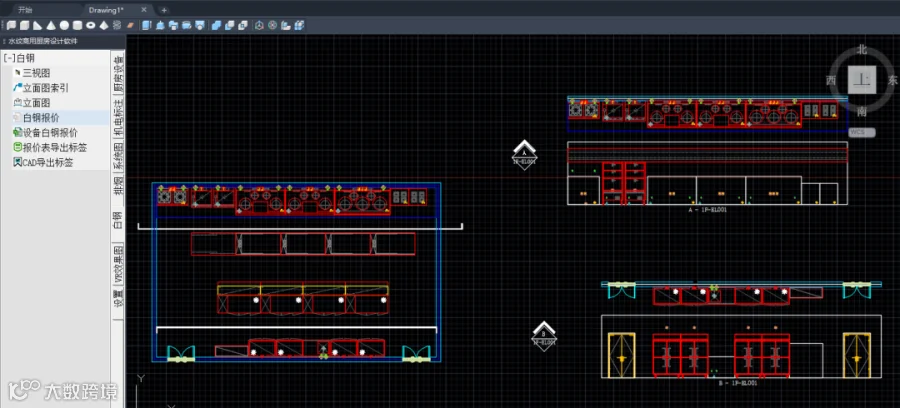The width and height of the screenshot is (900, 408).
Task: Select the orange Planar Surface tool
Action: 130,25
